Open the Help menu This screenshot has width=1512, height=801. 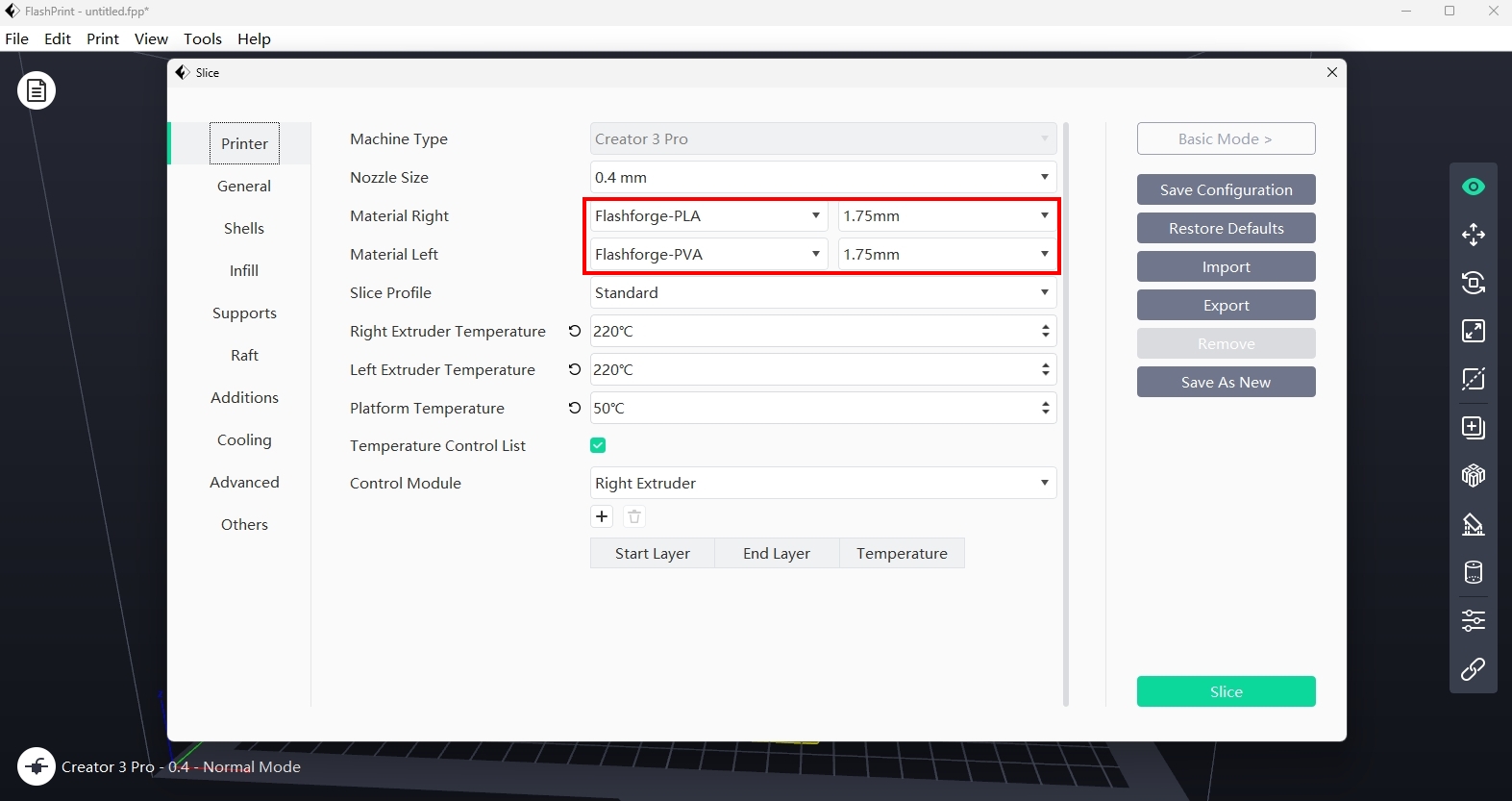[254, 38]
